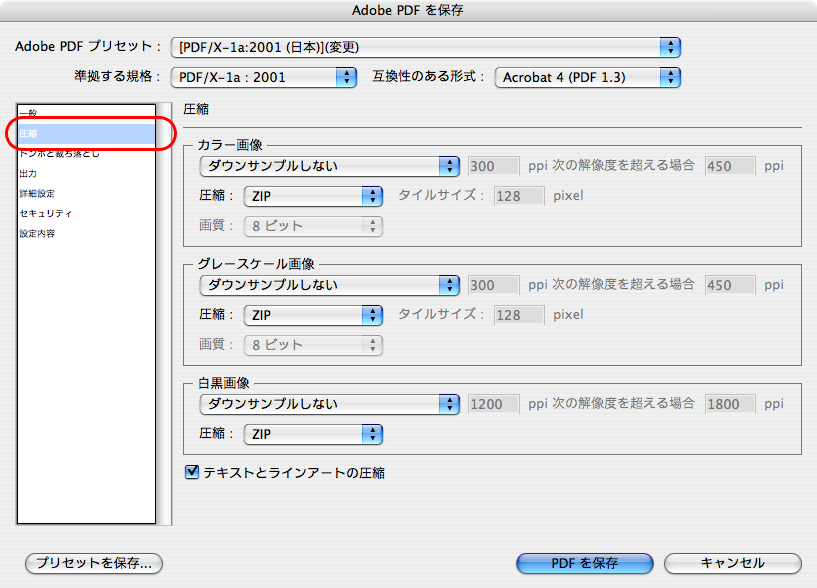Select トンボと裁ち落とし in the category list
This screenshot has width=817, height=588.
click(86, 153)
